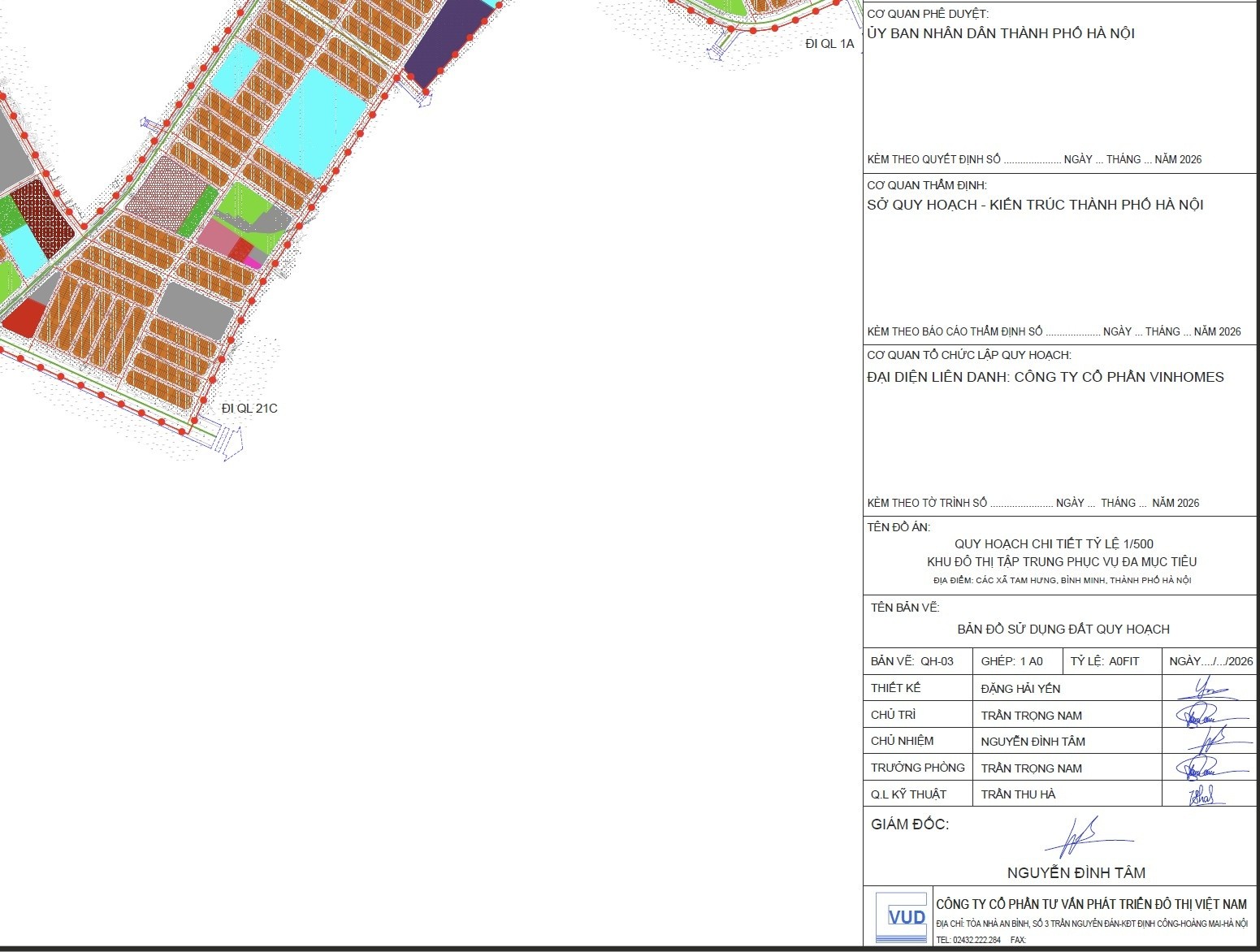Viewport: 1260px width, 952px height.
Task: Click the BẢN VẼ: QH-03 cell
Action: (x=912, y=661)
